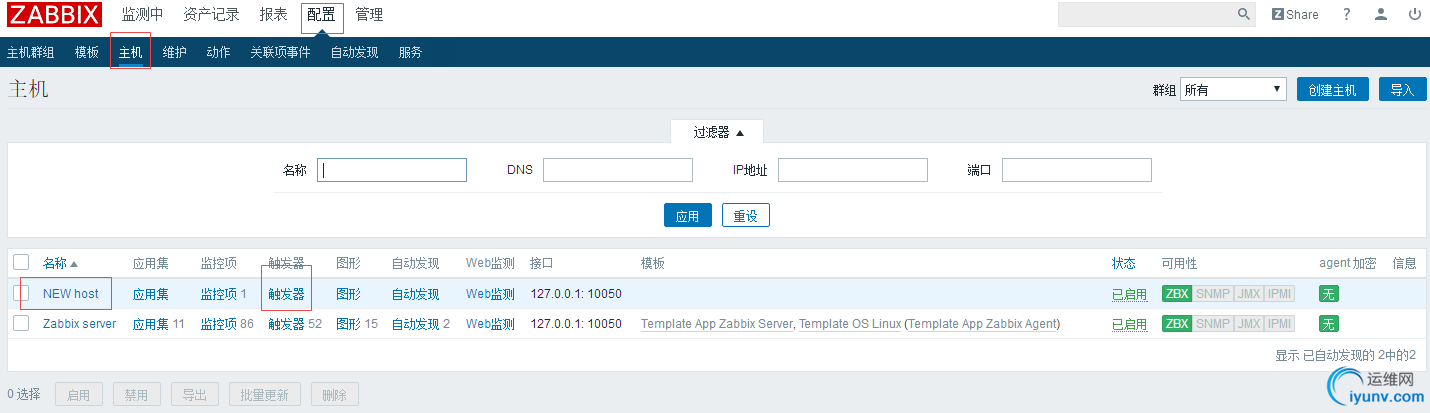Toggle the select-all hosts checkbox

click(21, 262)
